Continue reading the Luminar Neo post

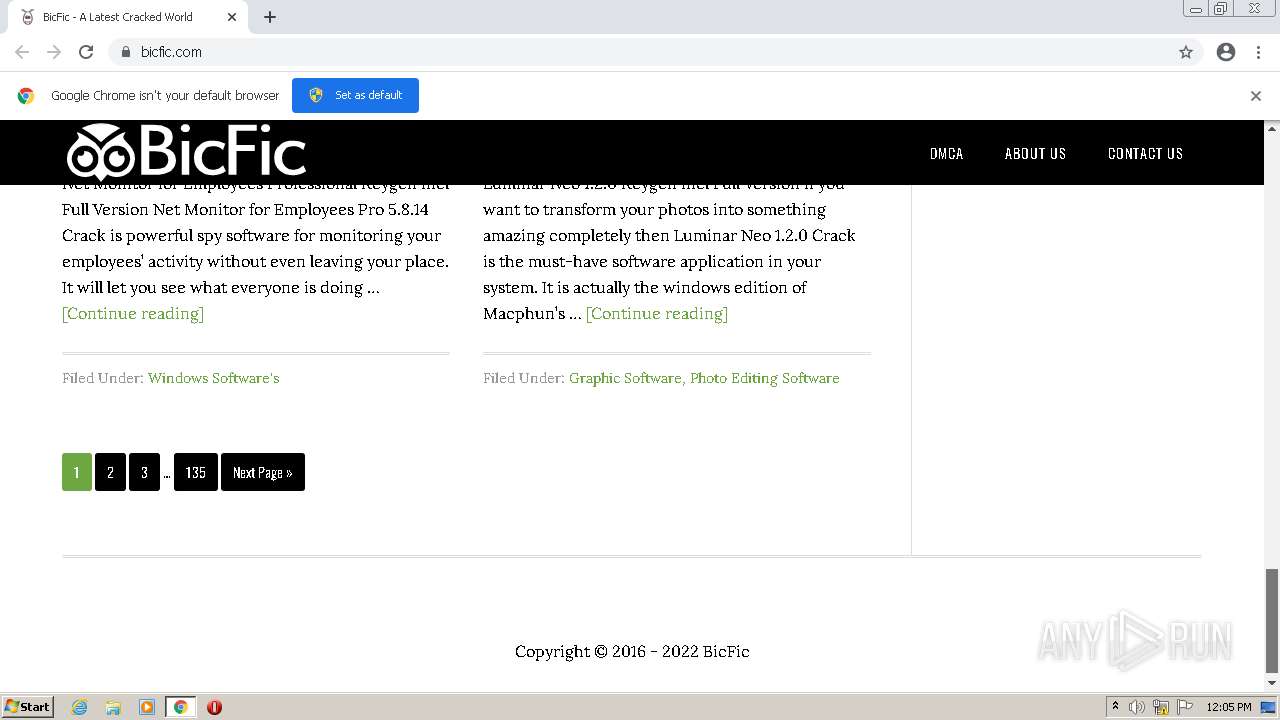[657, 313]
